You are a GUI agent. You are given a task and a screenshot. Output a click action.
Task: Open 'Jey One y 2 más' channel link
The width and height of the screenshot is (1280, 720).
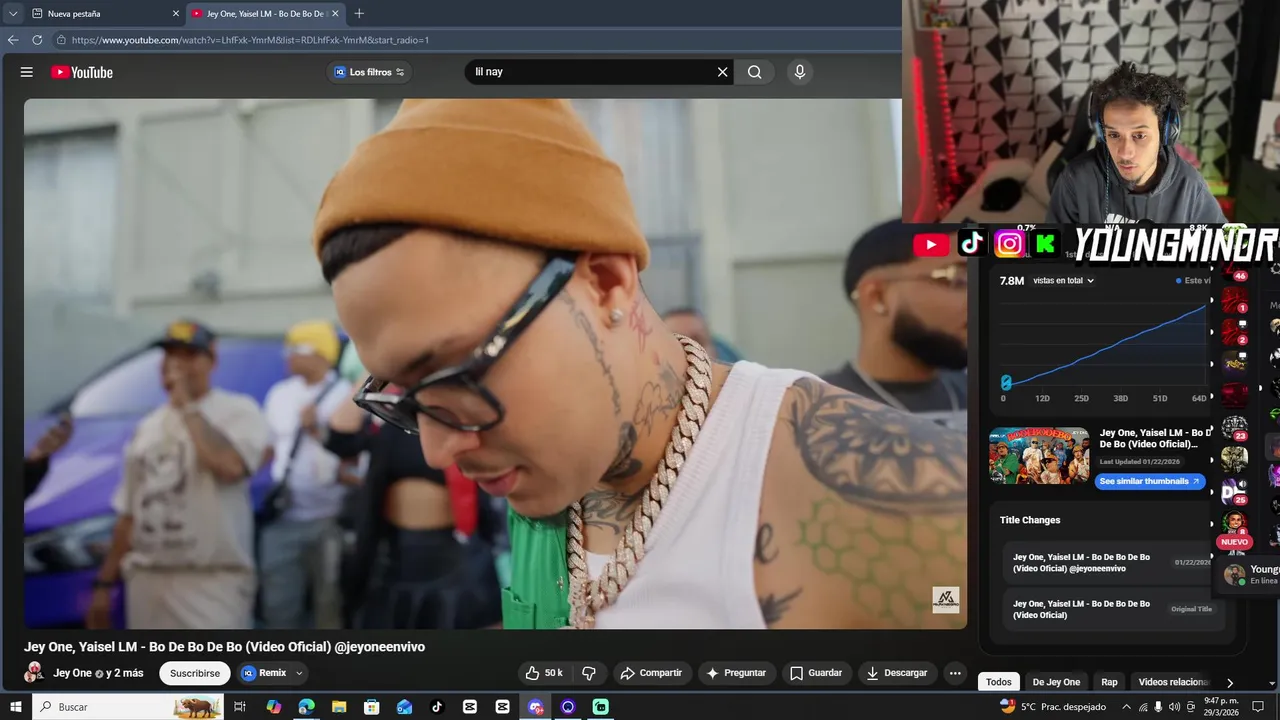point(98,673)
